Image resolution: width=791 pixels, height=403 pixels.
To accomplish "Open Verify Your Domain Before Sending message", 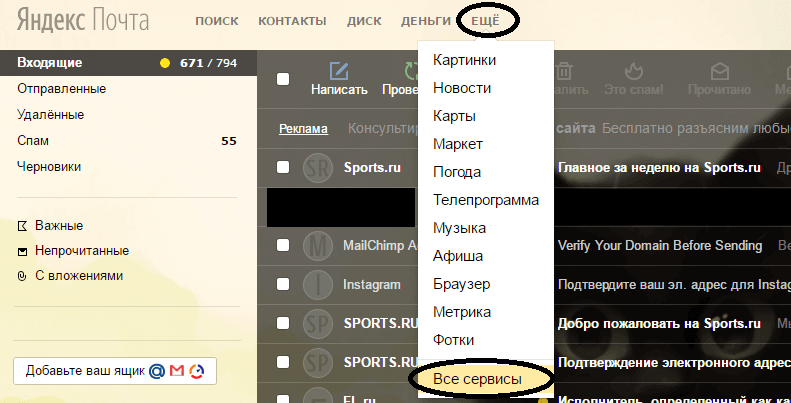I will tap(660, 246).
